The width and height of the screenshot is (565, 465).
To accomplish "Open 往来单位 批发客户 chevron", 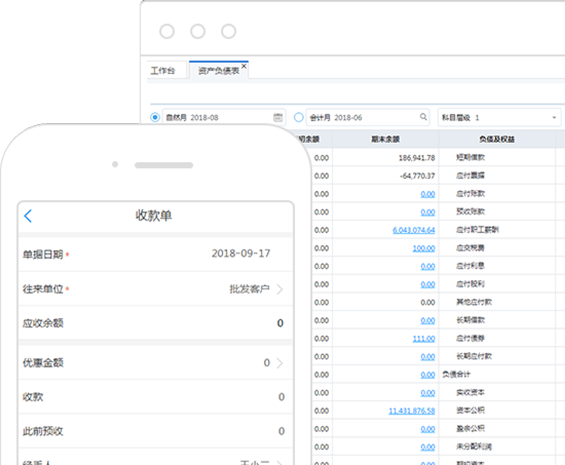I will click(x=280, y=289).
